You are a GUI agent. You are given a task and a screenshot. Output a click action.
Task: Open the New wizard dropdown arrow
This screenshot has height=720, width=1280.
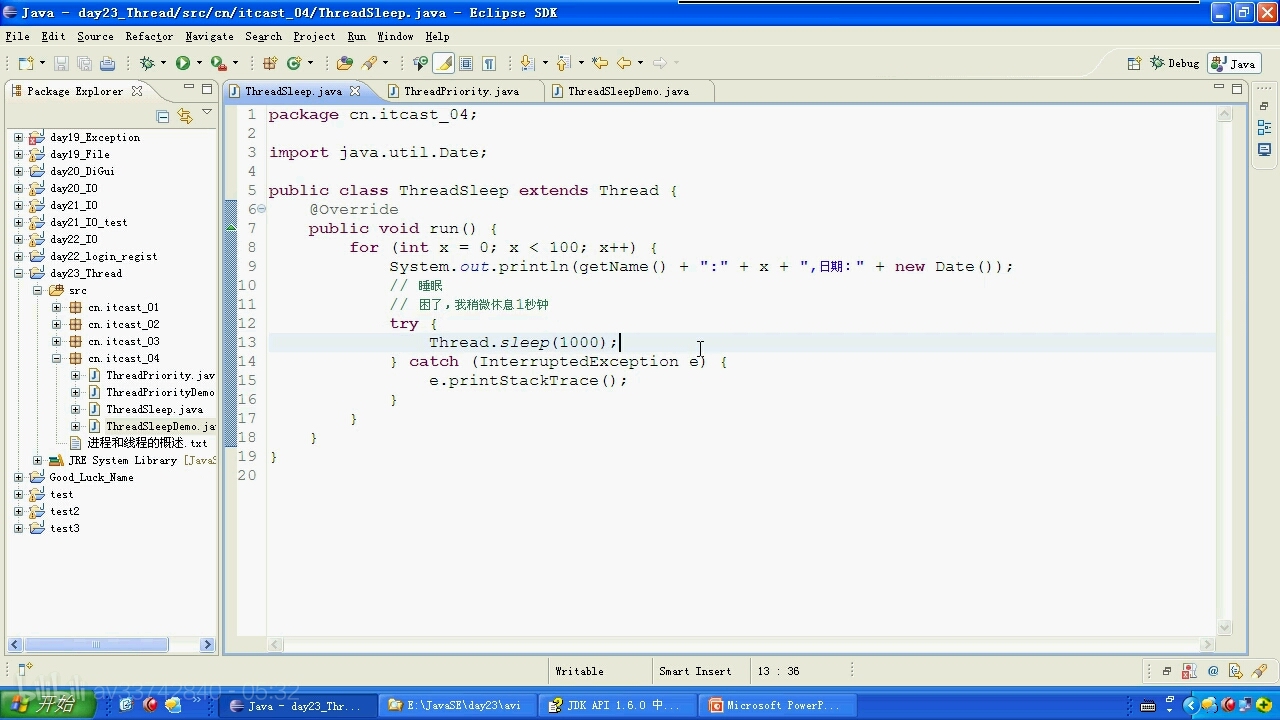point(41,63)
